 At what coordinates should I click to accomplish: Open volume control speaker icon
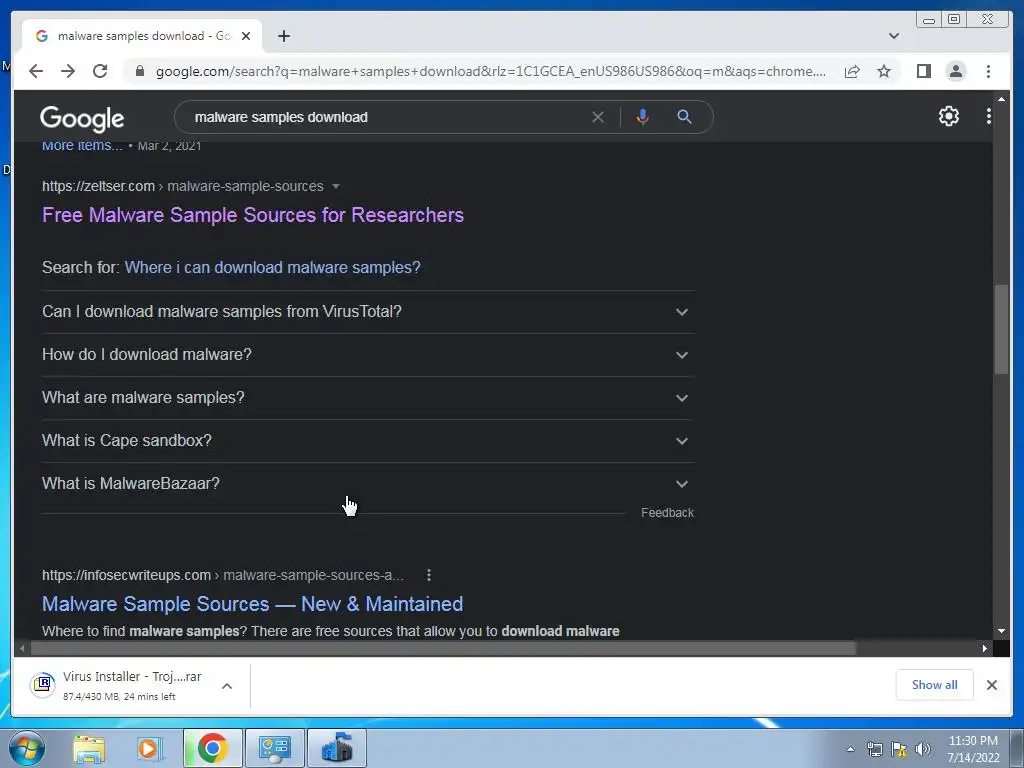[x=923, y=749]
